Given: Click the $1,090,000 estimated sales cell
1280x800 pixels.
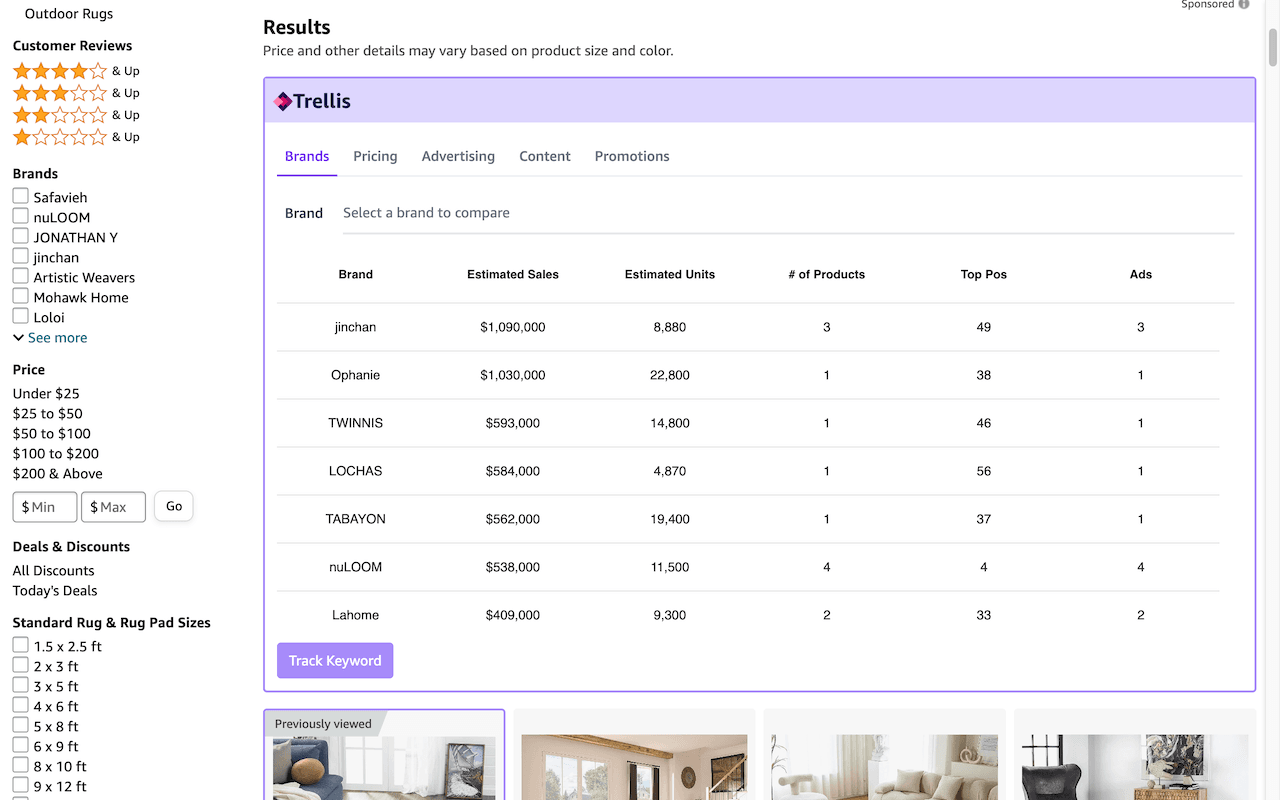Looking at the screenshot, I should pyautogui.click(x=513, y=327).
